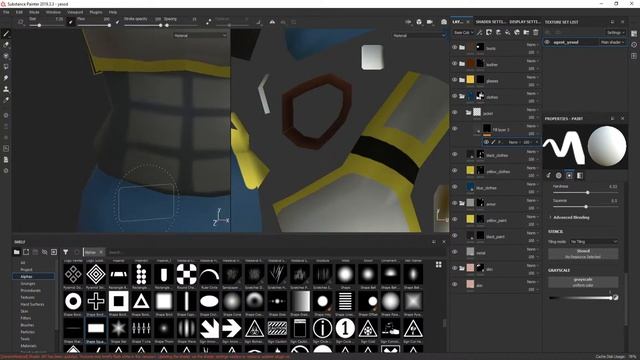Click the add mask icon in Layers toolbar
This screenshot has width=640, height=360.
coord(489,32)
